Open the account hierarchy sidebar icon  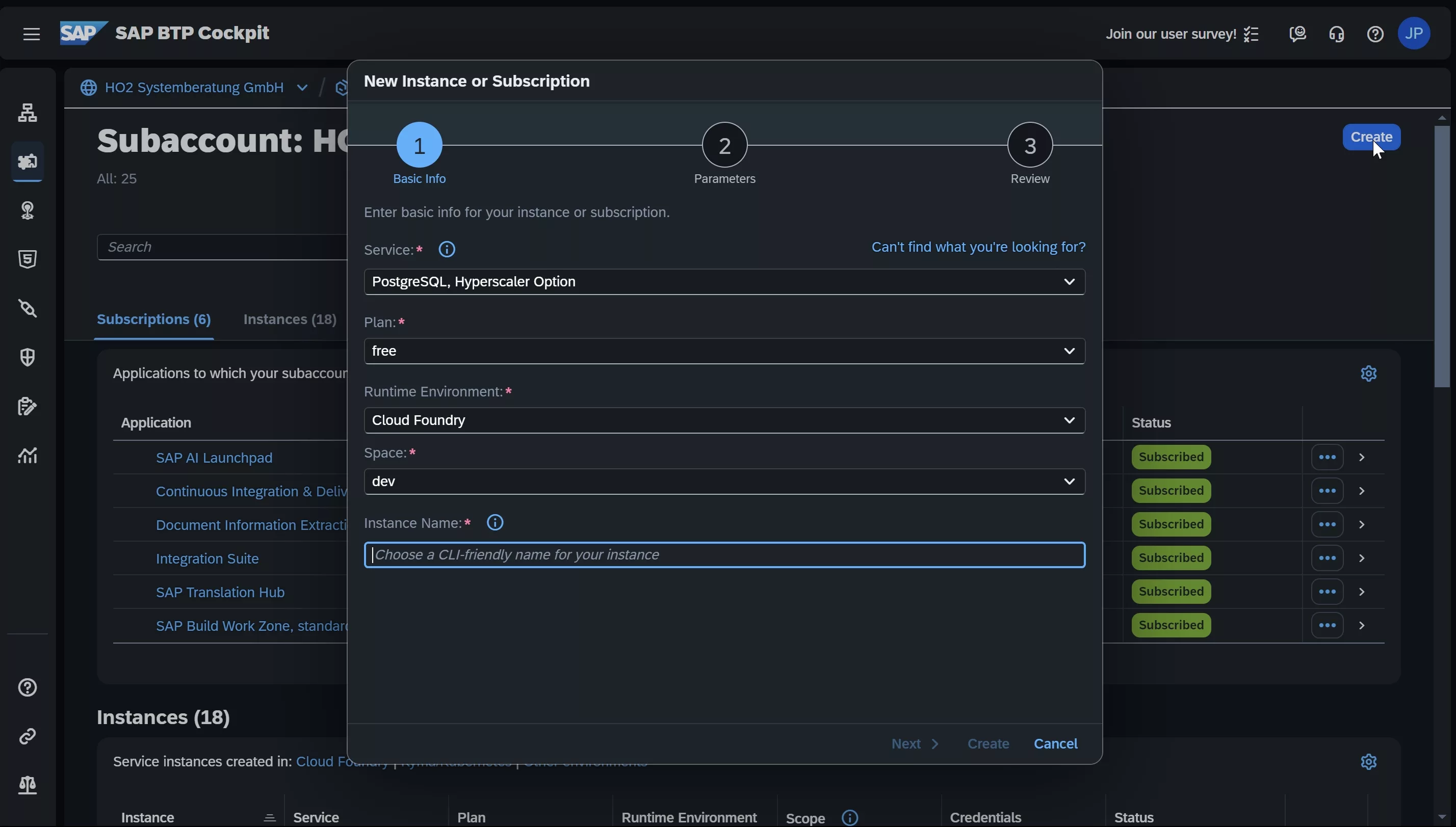coord(27,113)
